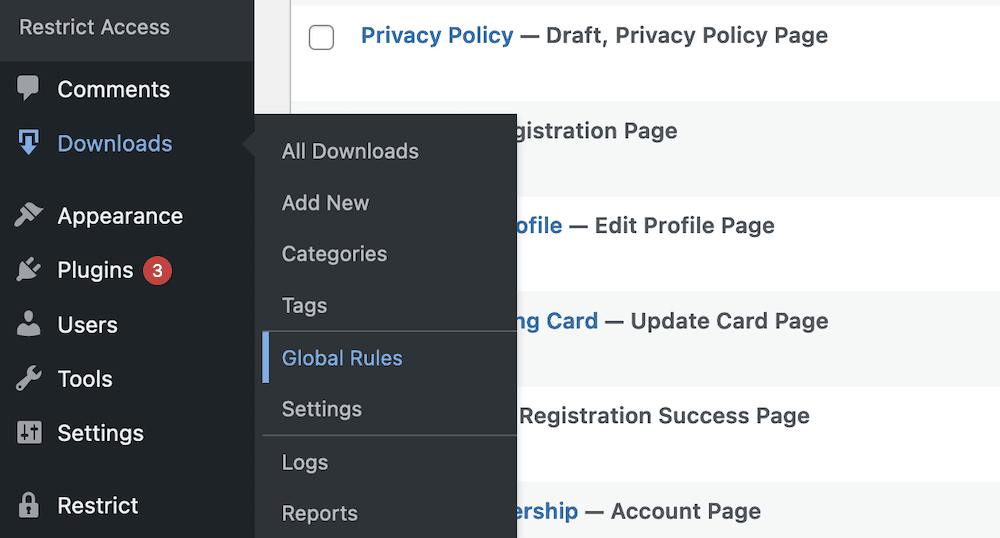Click the 'gistration Page' label
This screenshot has width=1000, height=538.
click(x=597, y=131)
